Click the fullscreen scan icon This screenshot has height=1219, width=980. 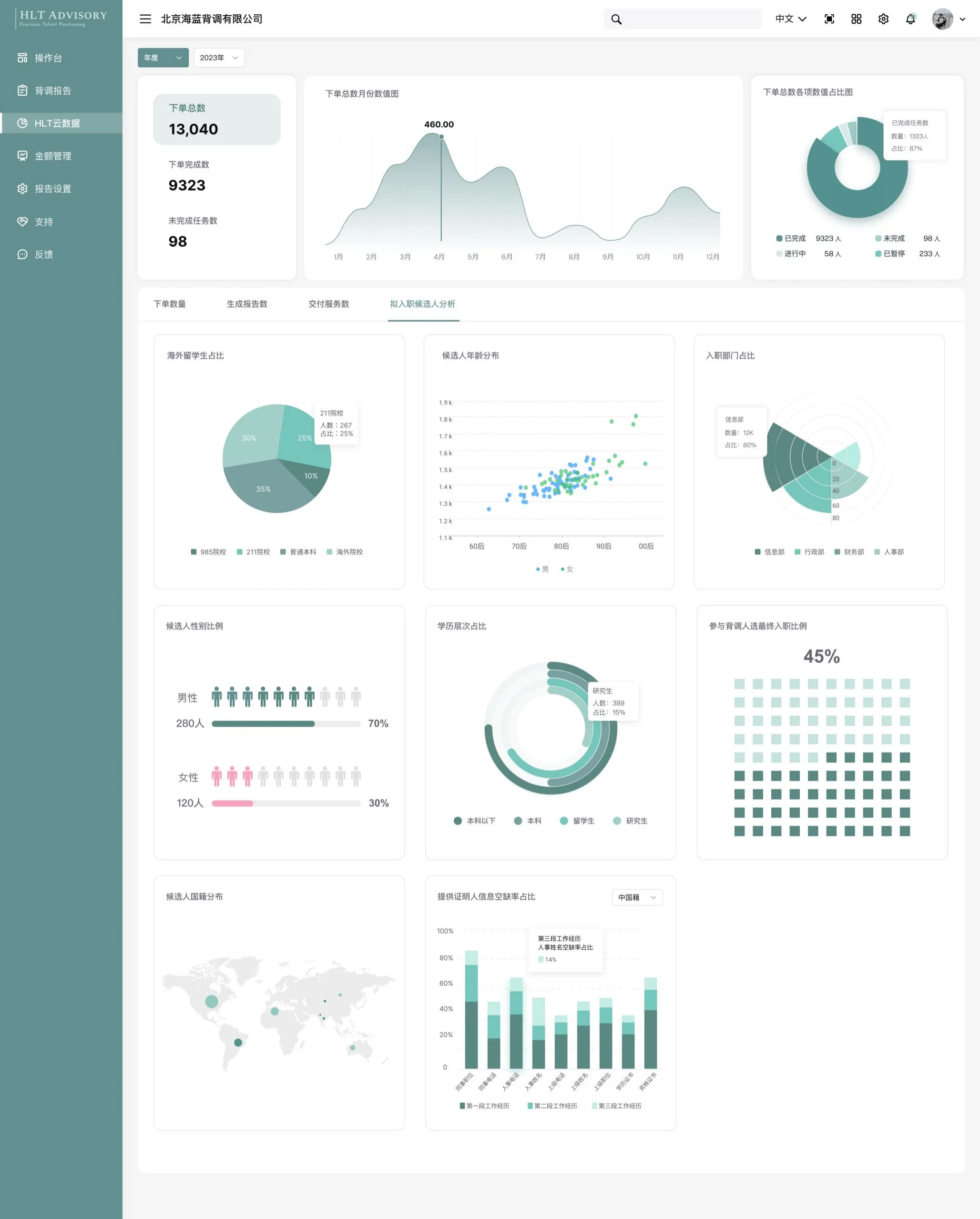click(829, 19)
